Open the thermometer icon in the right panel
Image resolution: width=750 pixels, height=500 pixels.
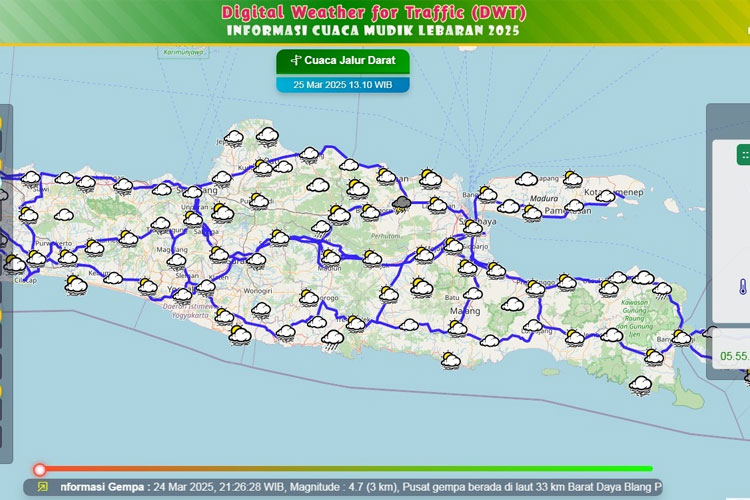[742, 287]
